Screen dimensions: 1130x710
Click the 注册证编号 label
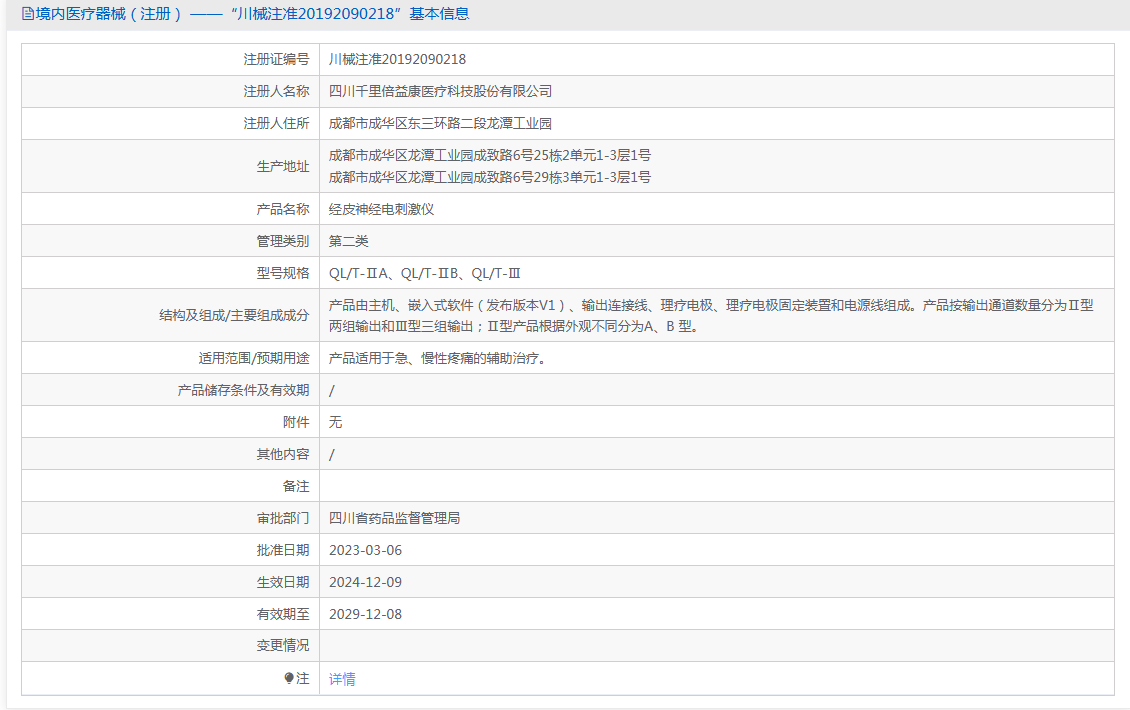pyautogui.click(x=276, y=59)
